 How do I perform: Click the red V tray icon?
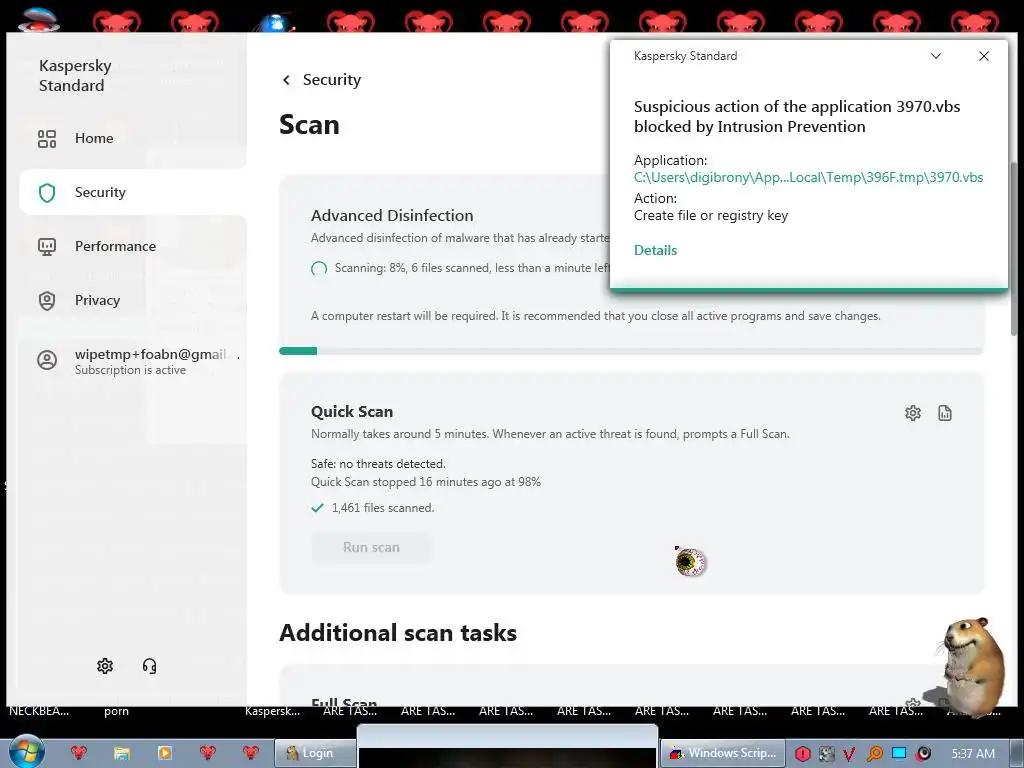coord(850,754)
